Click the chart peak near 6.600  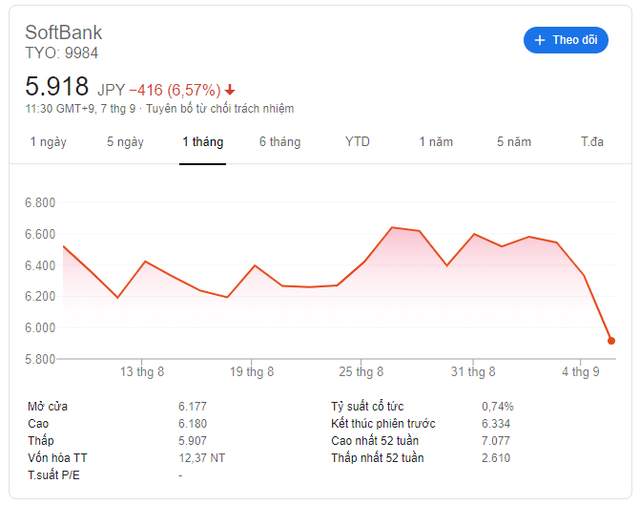[392, 227]
